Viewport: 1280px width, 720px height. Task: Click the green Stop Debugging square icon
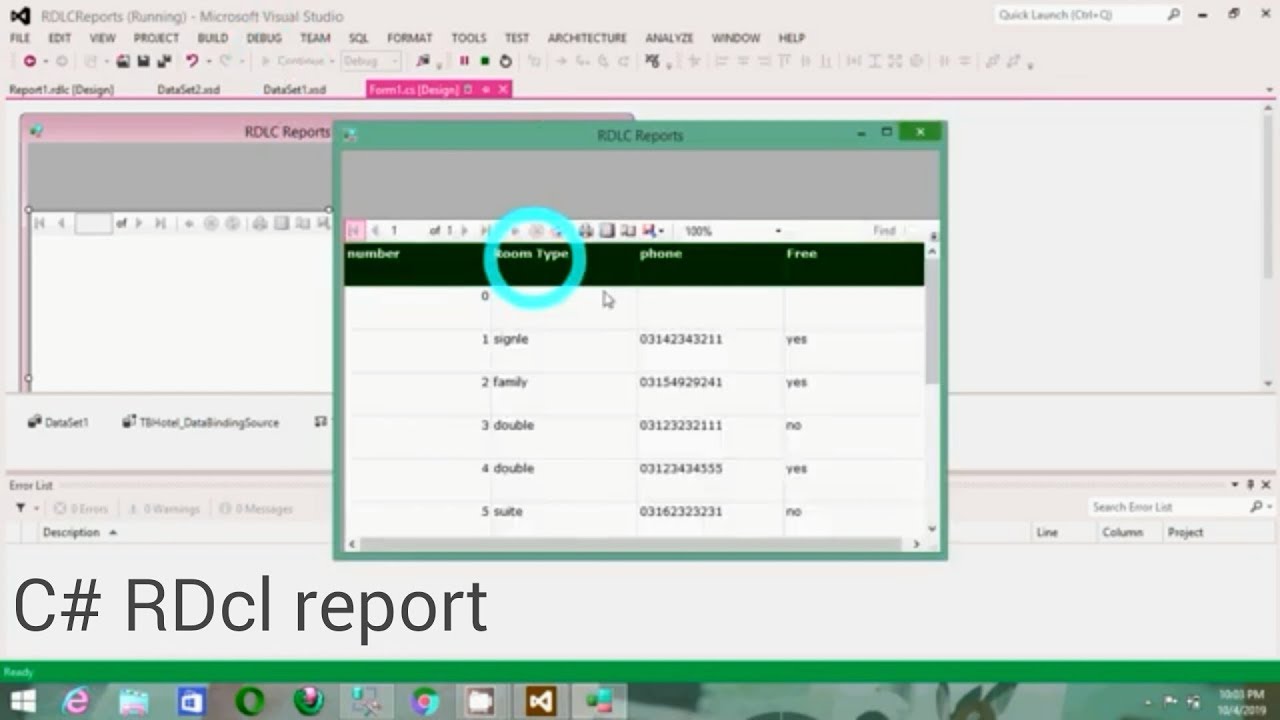485,61
